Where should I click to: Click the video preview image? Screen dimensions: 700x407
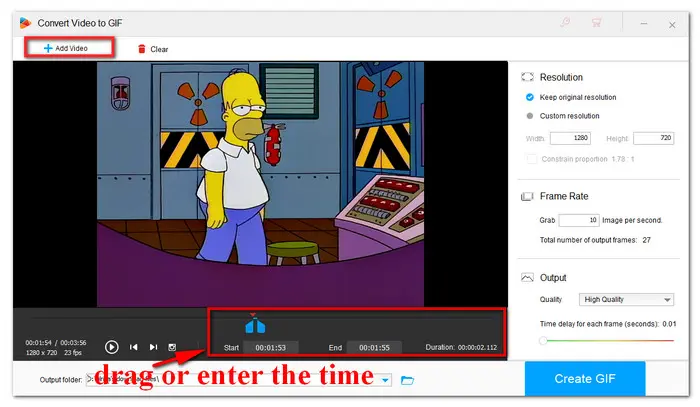tap(260, 184)
